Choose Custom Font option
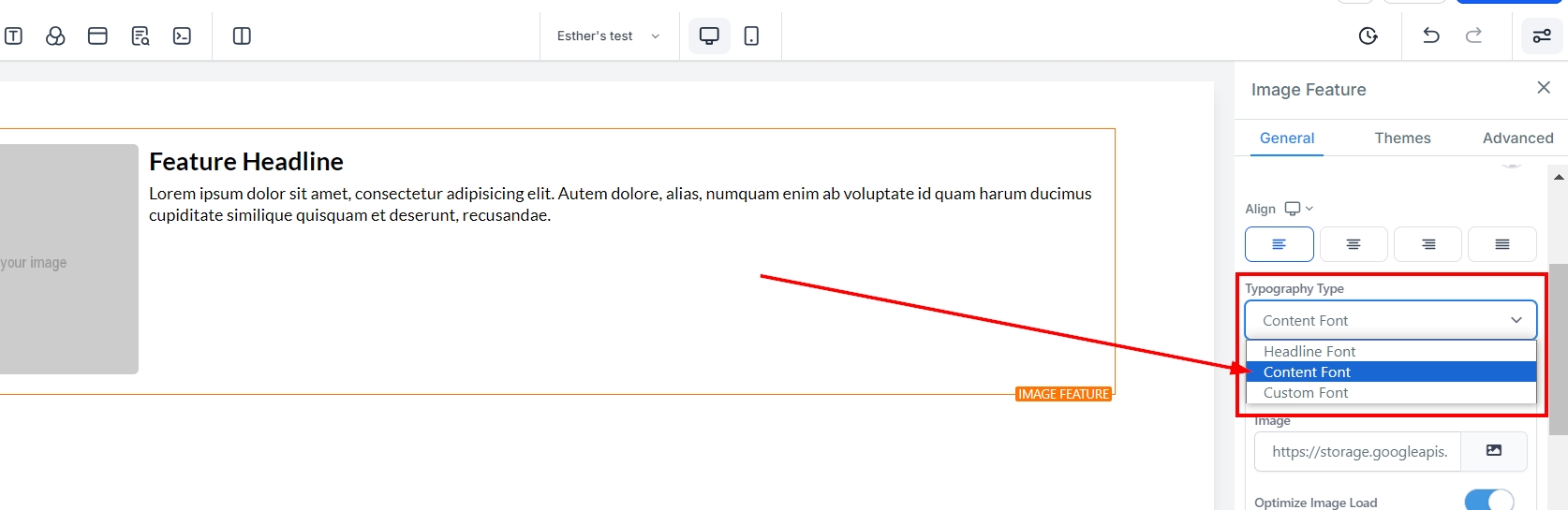This screenshot has width=1568, height=510. [x=1305, y=393]
